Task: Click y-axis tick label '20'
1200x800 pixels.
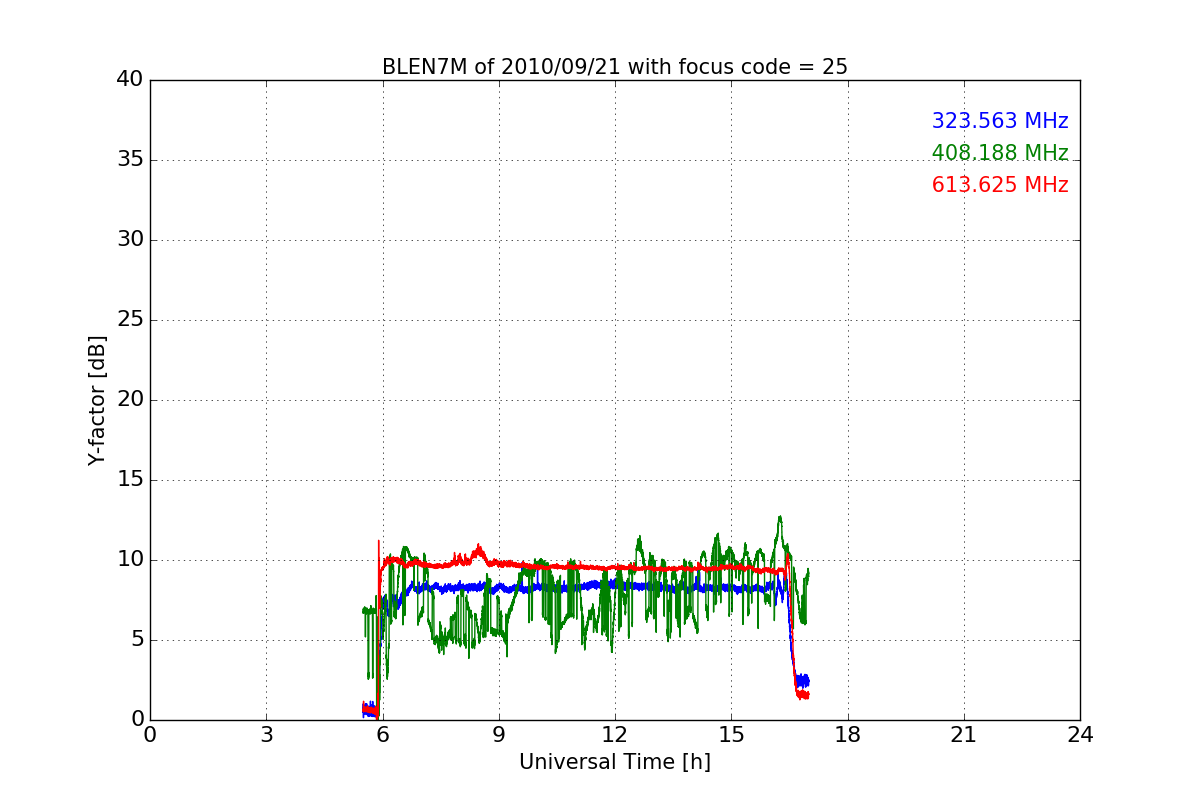Action: click(130, 400)
